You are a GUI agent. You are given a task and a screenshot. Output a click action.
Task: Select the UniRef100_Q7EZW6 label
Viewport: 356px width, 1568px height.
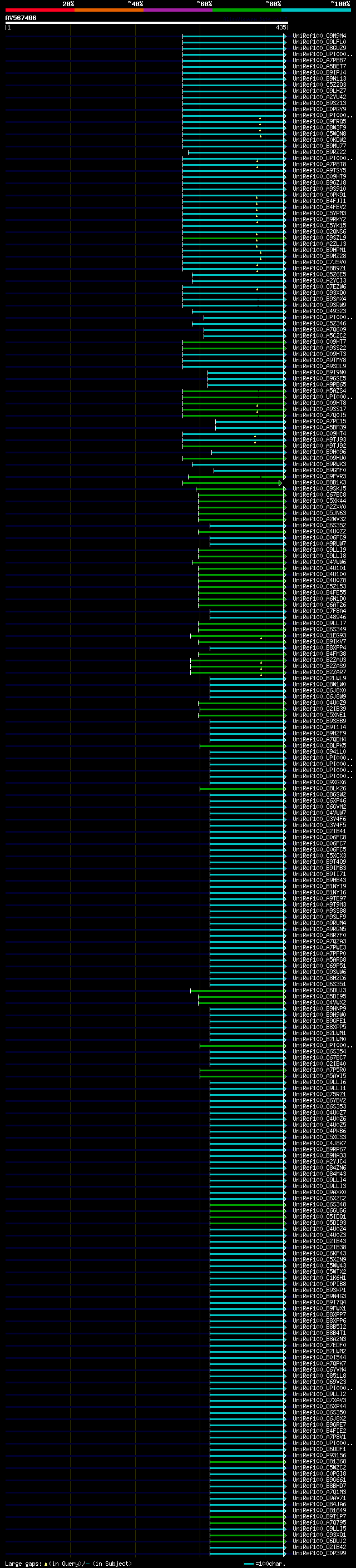tap(319, 286)
